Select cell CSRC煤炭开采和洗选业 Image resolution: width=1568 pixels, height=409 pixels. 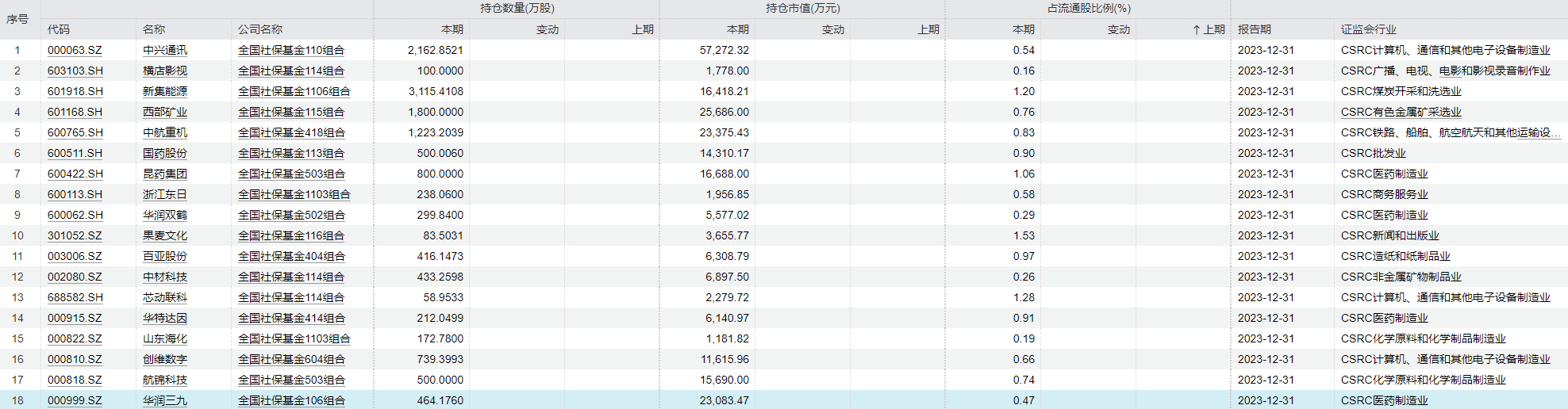[x=1401, y=91]
